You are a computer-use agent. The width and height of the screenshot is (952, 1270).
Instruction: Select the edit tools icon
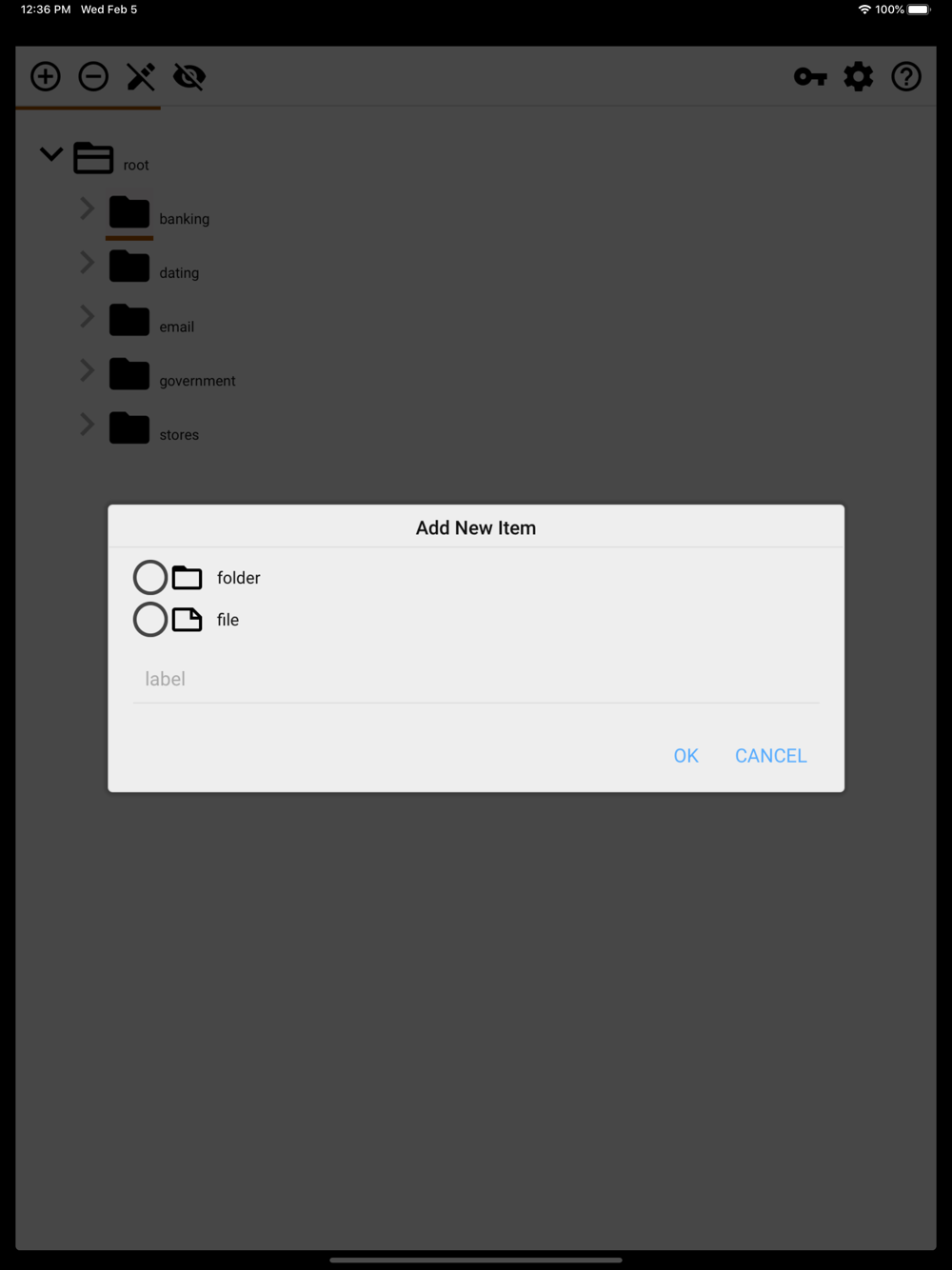(x=141, y=76)
